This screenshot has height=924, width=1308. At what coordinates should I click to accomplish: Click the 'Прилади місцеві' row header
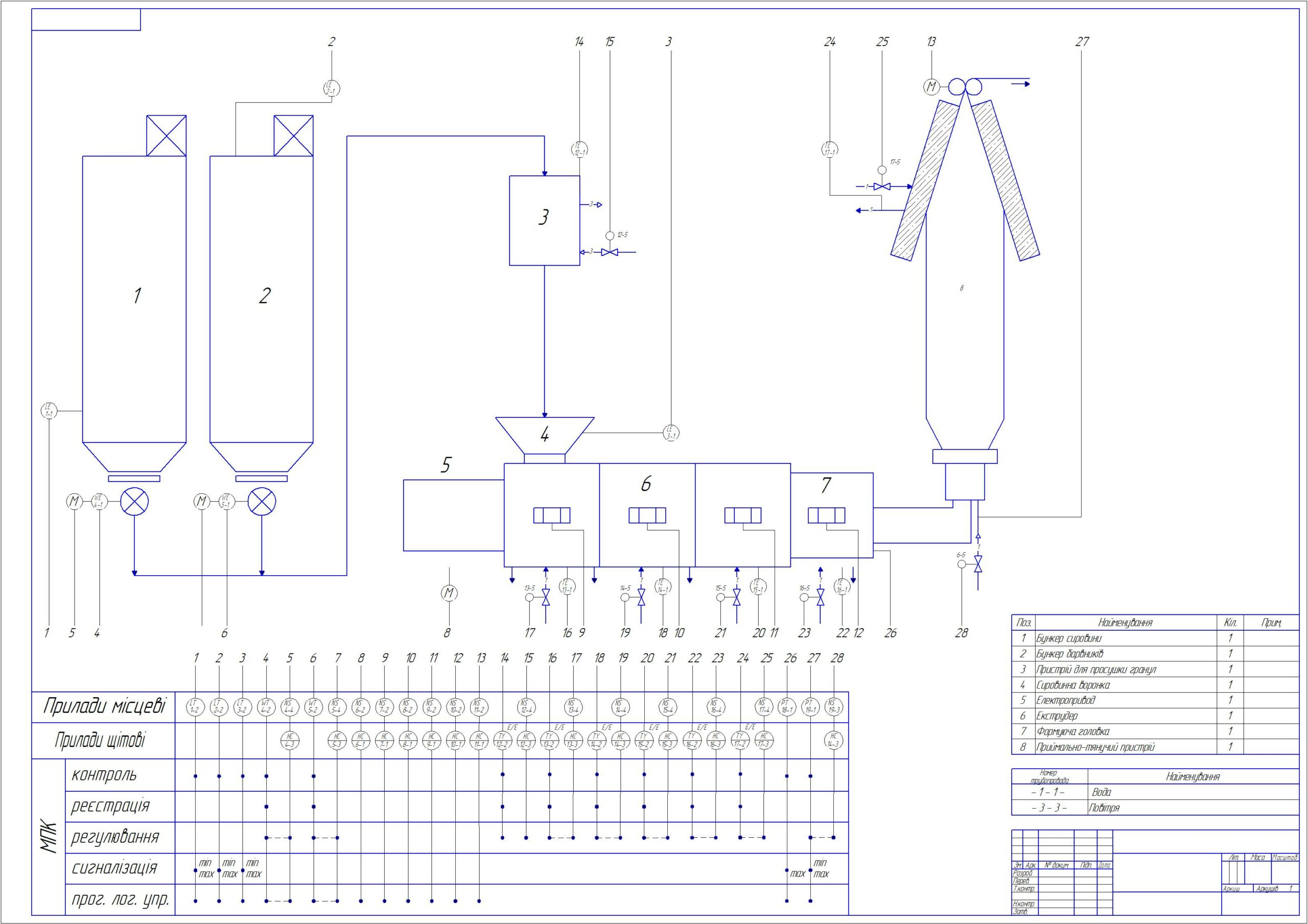(x=104, y=707)
